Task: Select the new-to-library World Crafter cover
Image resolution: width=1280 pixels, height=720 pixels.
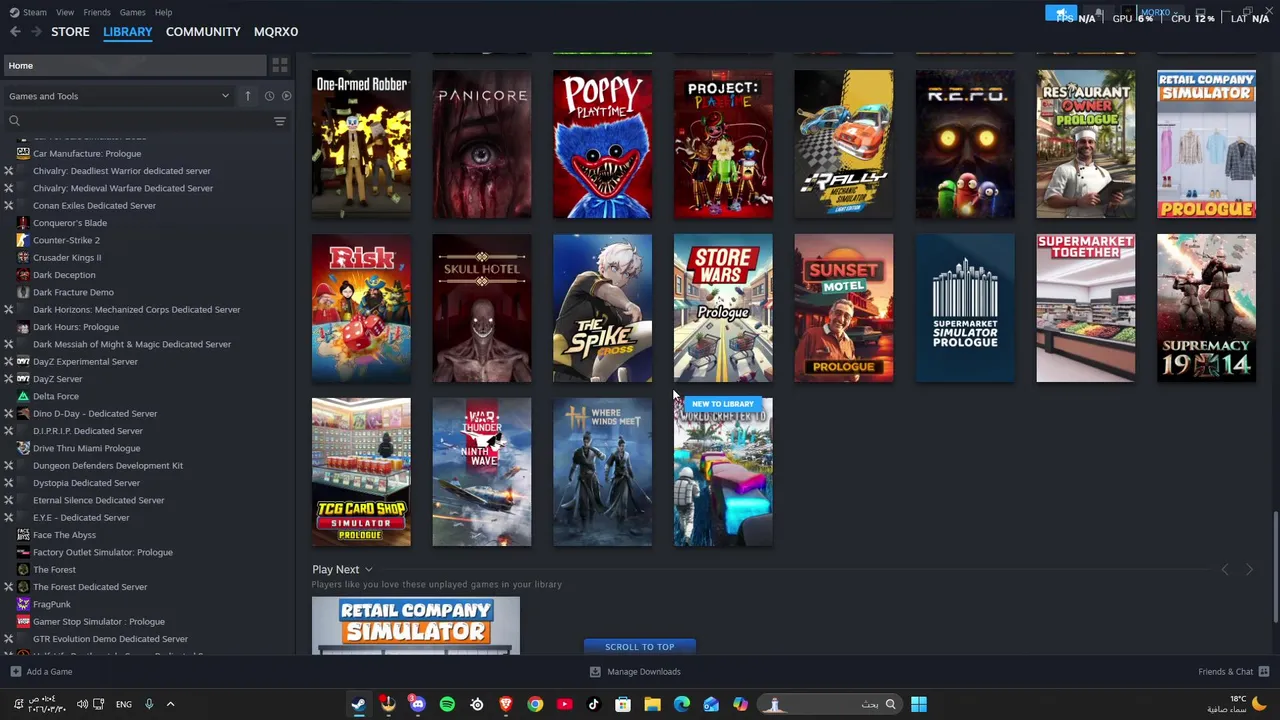Action: [x=723, y=472]
